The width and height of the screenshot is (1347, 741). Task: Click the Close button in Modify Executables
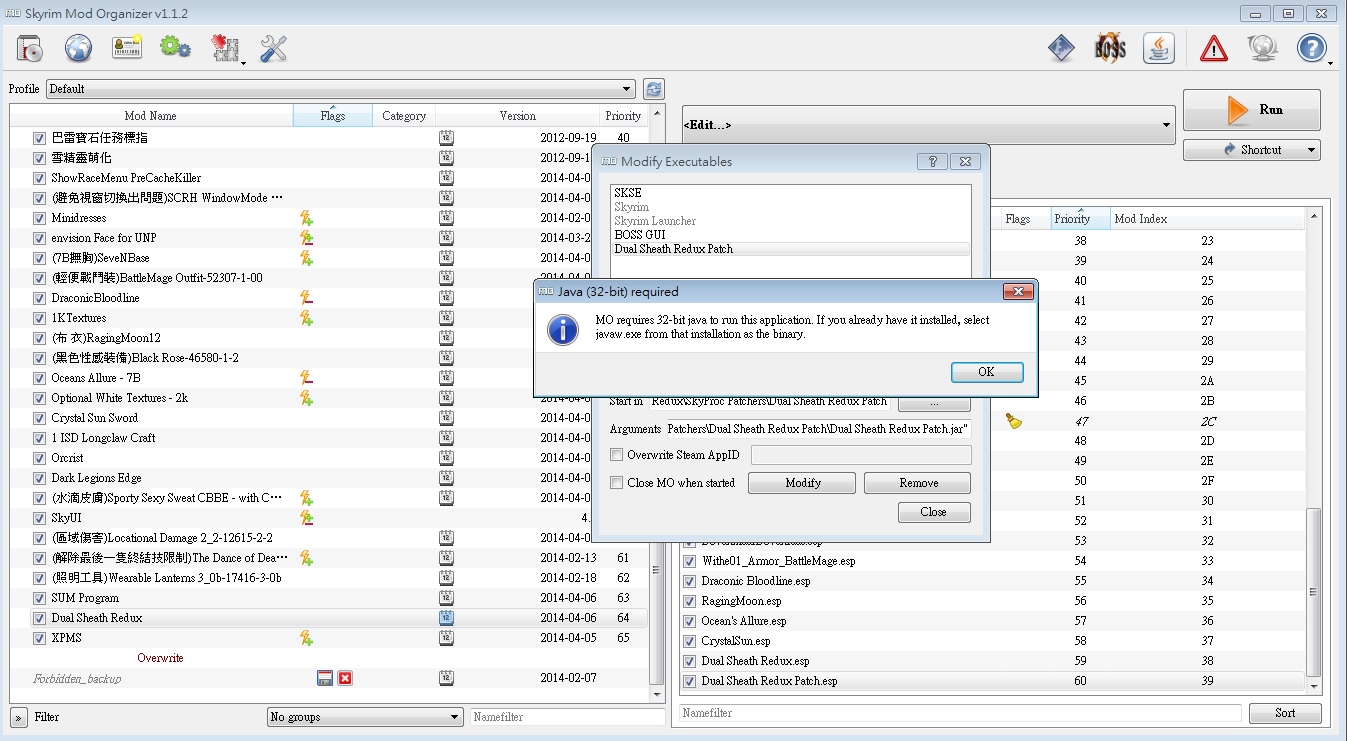[933, 512]
